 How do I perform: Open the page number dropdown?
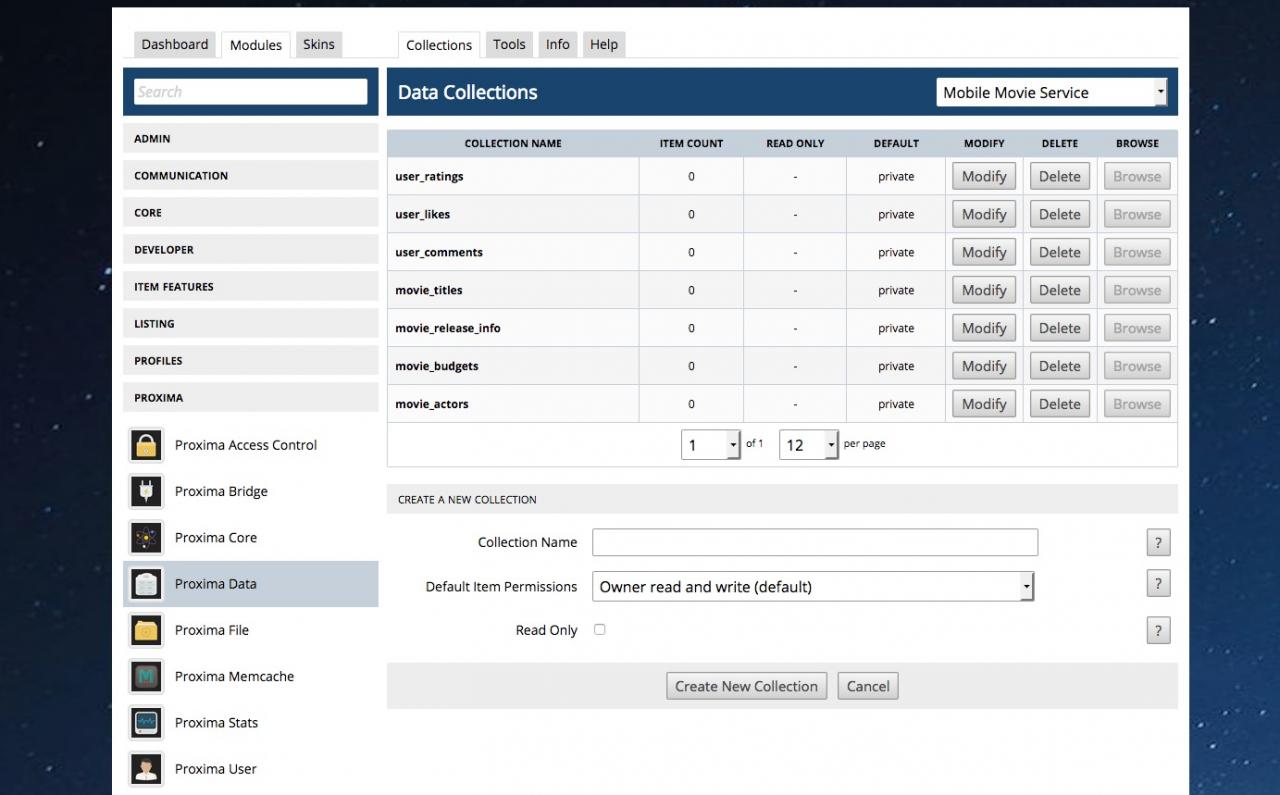[x=710, y=445]
